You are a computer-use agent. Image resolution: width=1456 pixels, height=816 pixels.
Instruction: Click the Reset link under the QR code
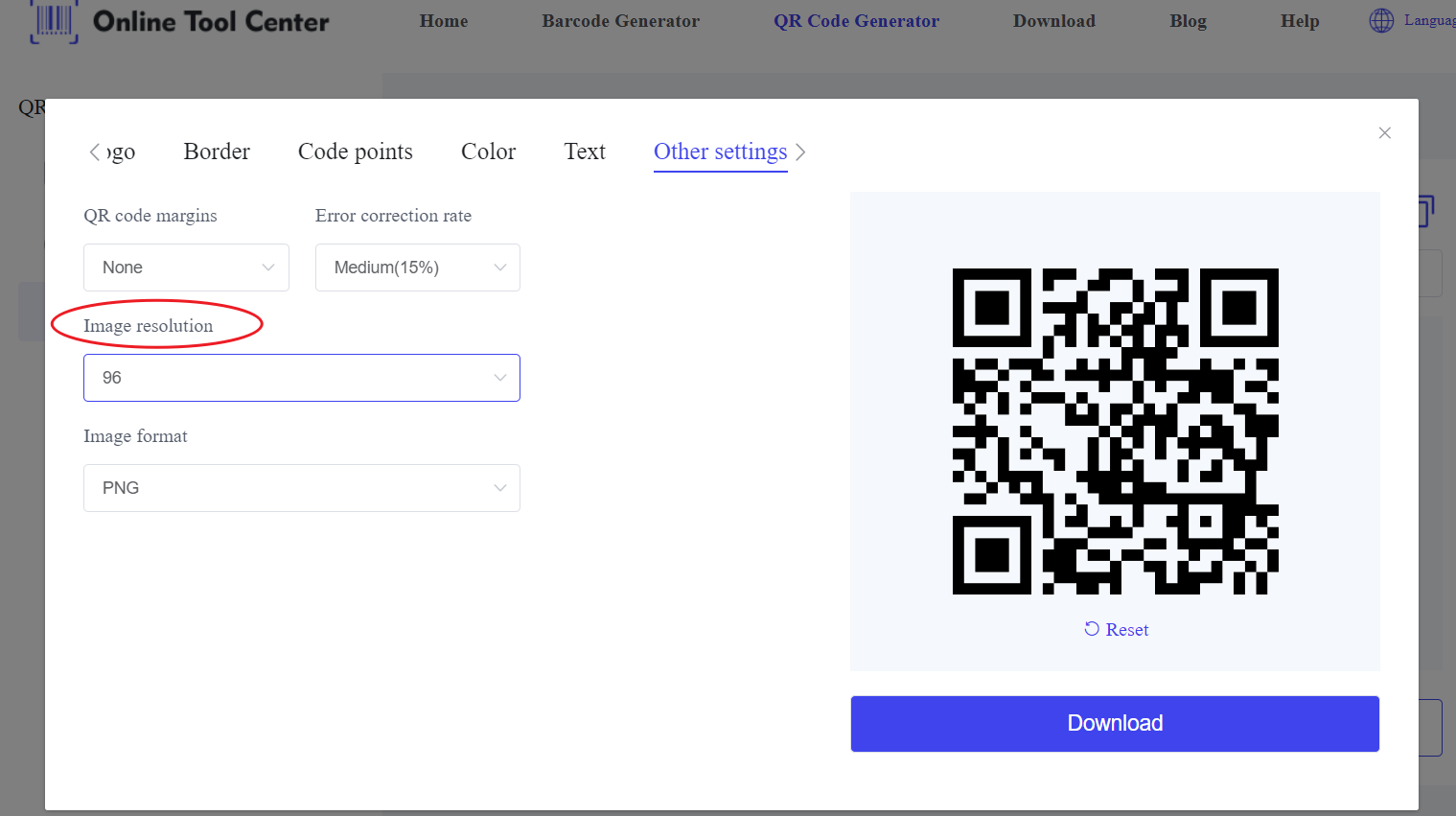(1117, 629)
